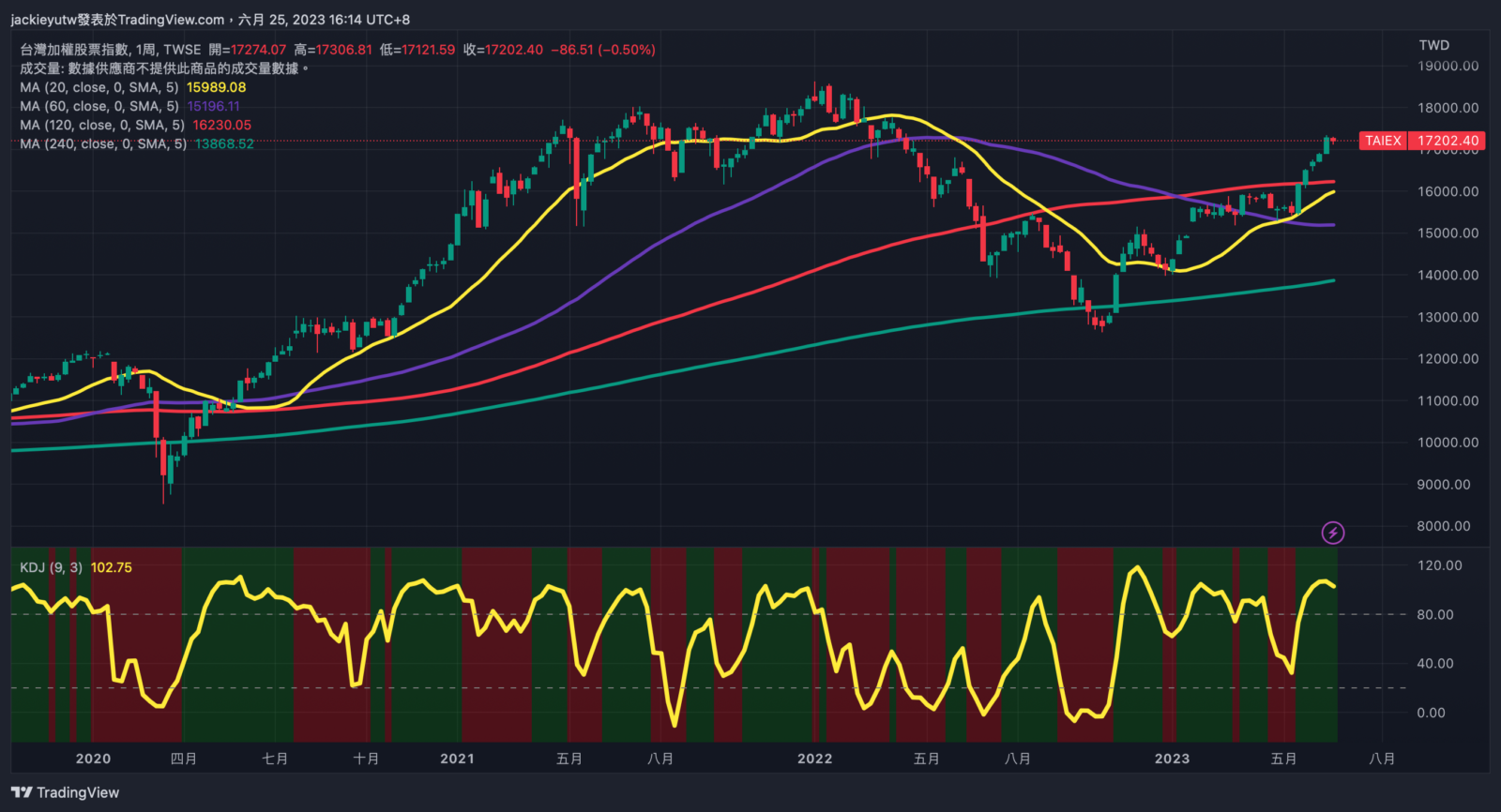Click the 19000.00 price axis label
The width and height of the screenshot is (1501, 812).
pos(1448,66)
